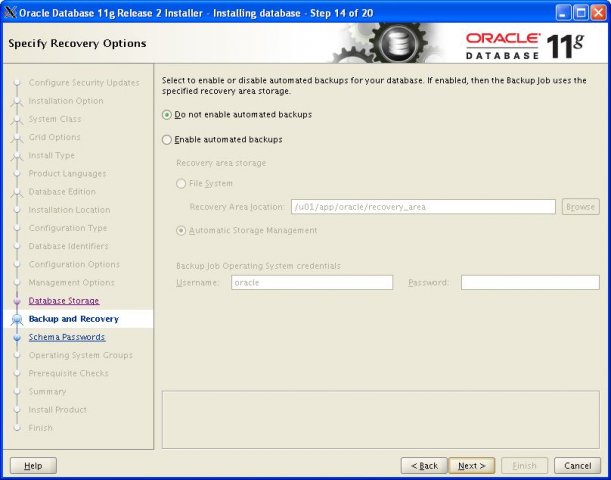Screen dimensions: 611x480
Task: Click the Recovery Area location field
Action: (423, 207)
